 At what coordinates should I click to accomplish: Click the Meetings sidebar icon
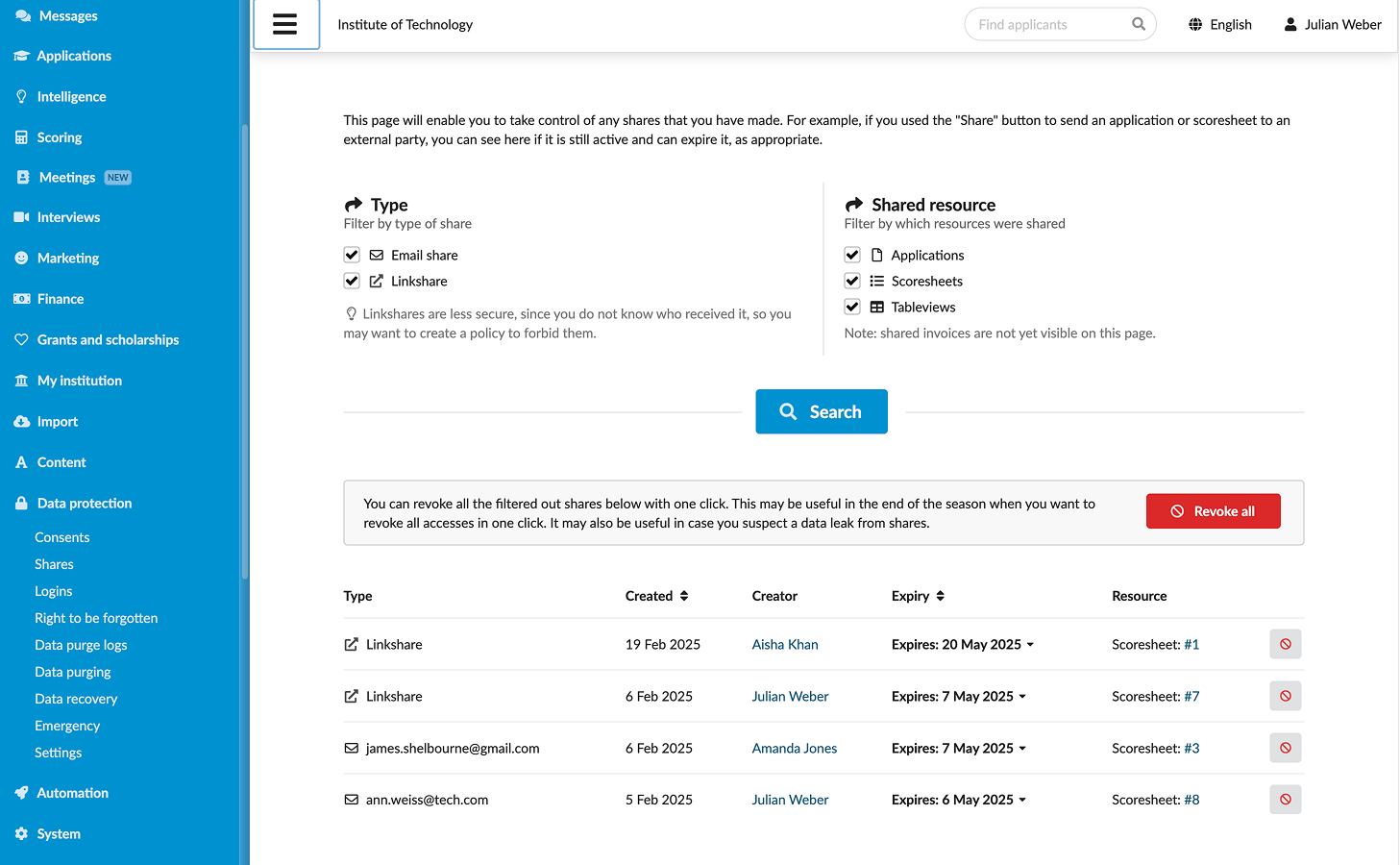(x=23, y=178)
